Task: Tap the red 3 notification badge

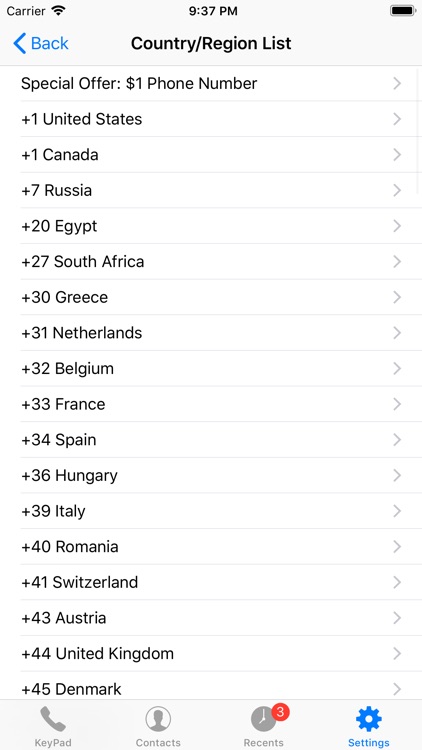Action: [280, 712]
